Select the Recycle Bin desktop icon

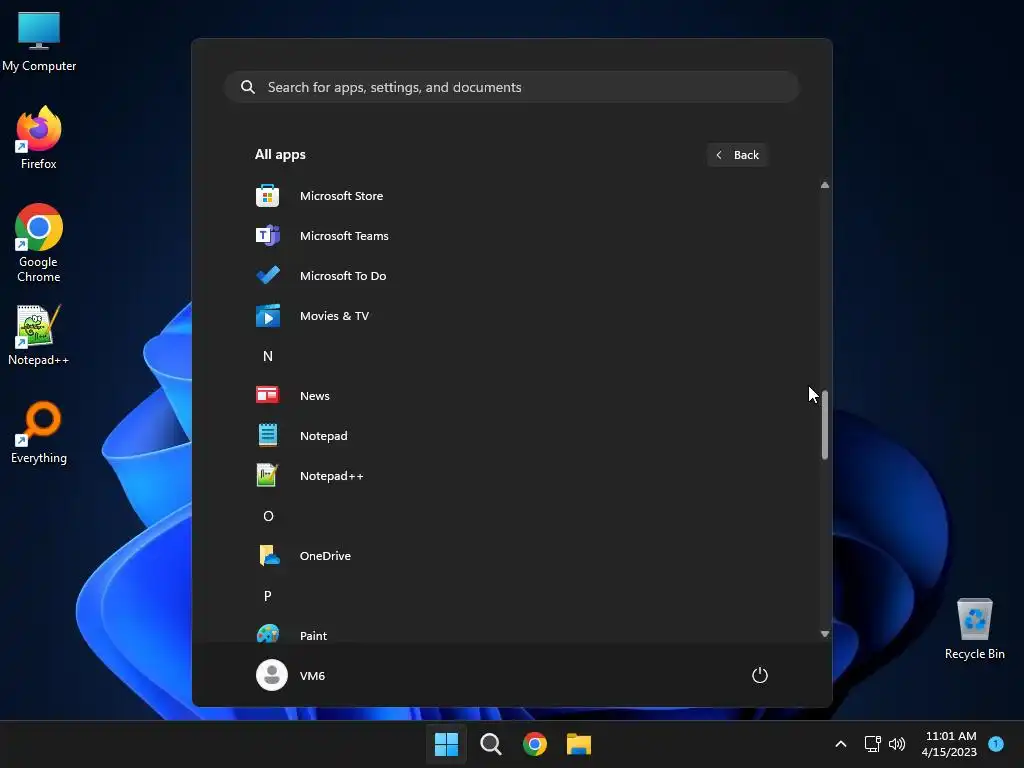coord(974,630)
